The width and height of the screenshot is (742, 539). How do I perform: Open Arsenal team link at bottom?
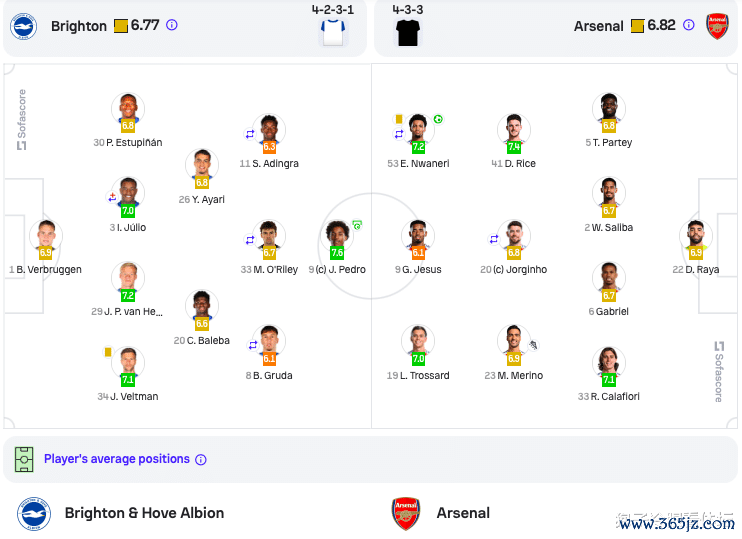click(463, 513)
